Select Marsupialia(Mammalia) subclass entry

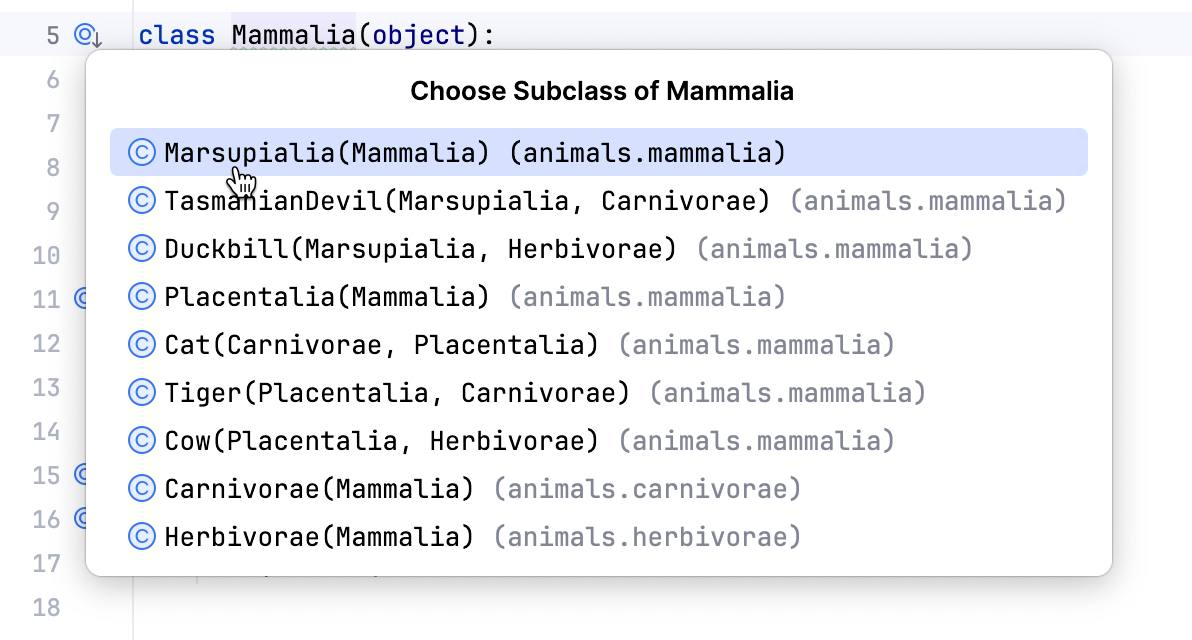click(x=475, y=153)
